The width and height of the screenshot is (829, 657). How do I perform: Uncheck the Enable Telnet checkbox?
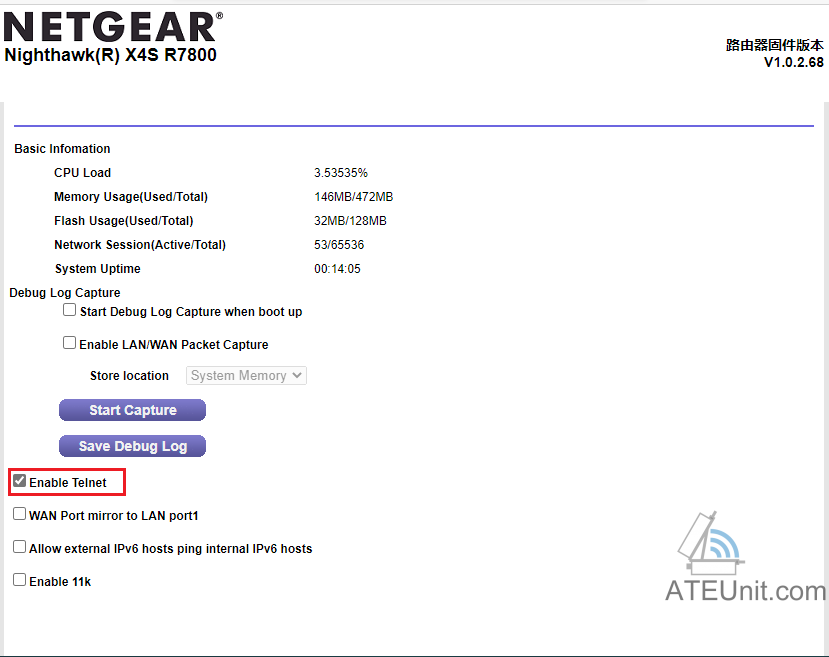pos(20,481)
